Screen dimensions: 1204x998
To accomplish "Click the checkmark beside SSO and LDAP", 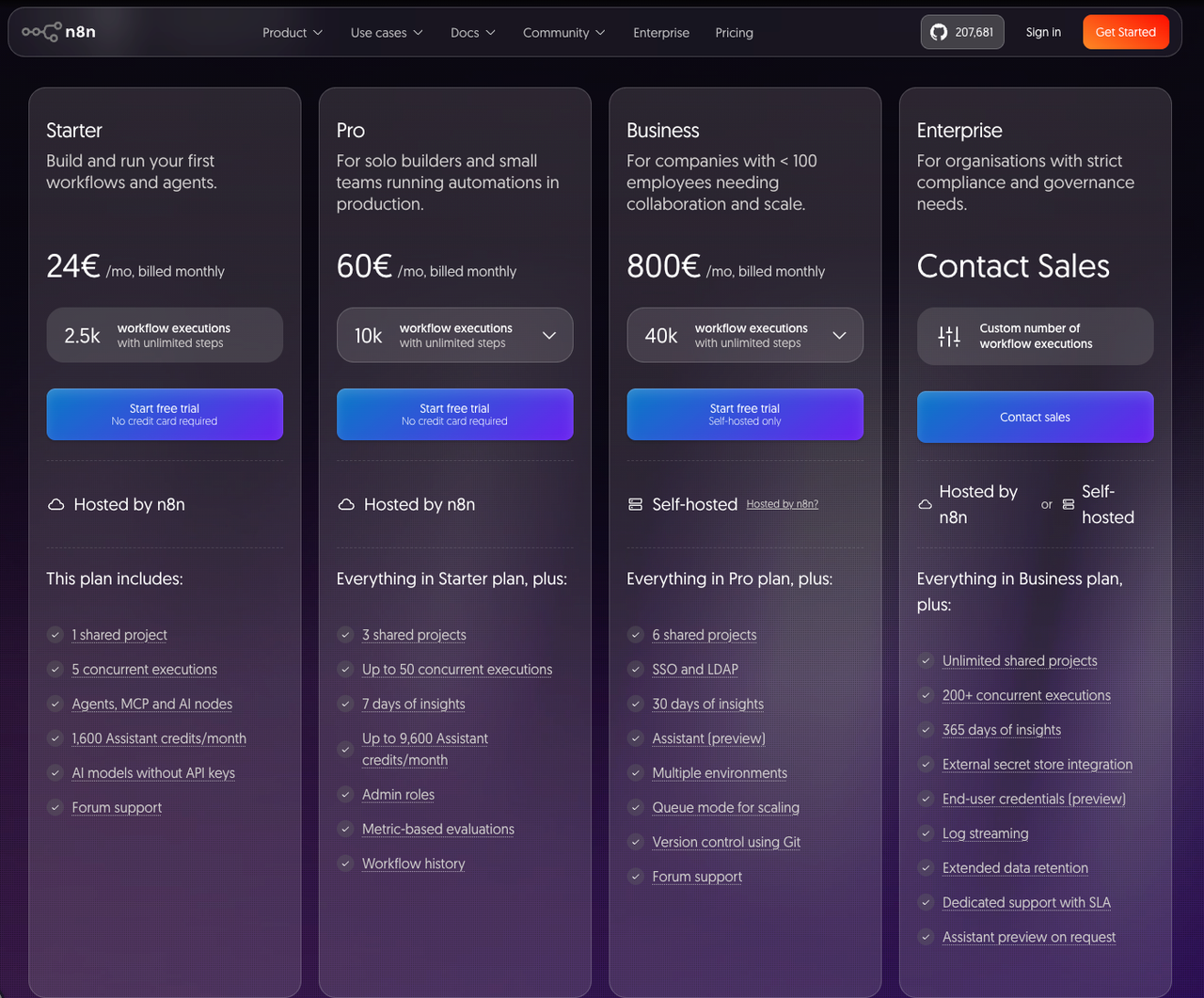I will coord(636,669).
